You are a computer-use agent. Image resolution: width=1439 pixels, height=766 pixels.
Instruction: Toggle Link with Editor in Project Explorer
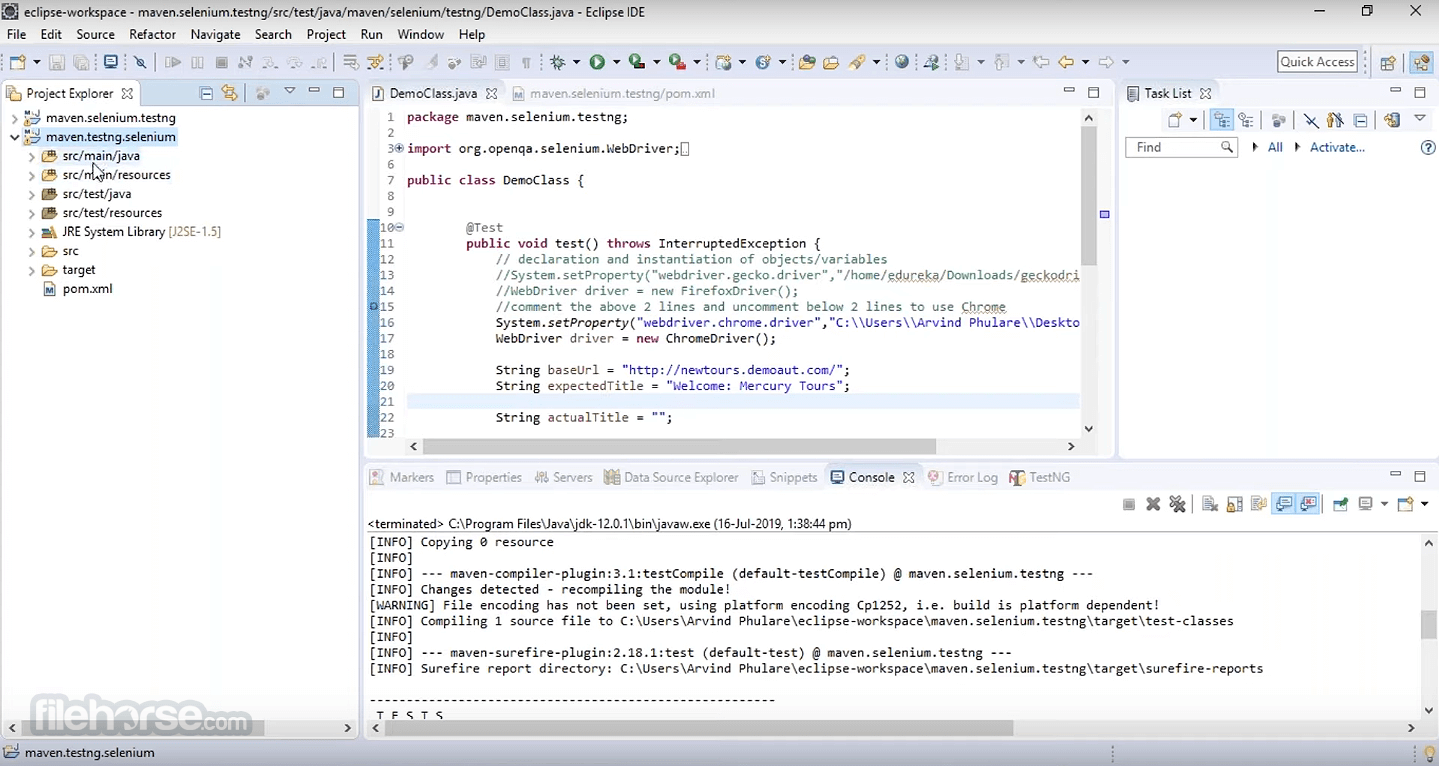pos(229,93)
